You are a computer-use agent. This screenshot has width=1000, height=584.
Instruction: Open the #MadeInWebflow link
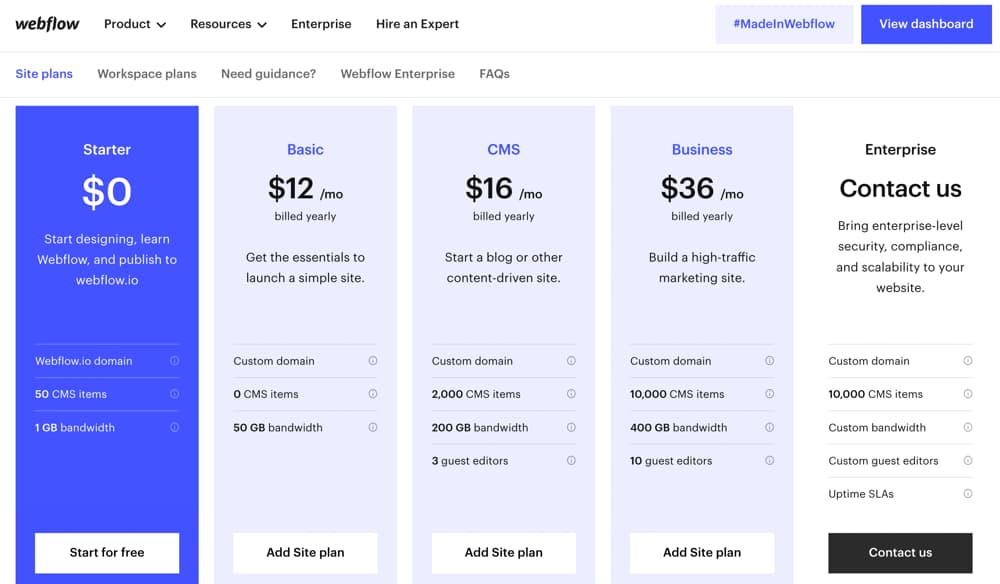pos(784,23)
